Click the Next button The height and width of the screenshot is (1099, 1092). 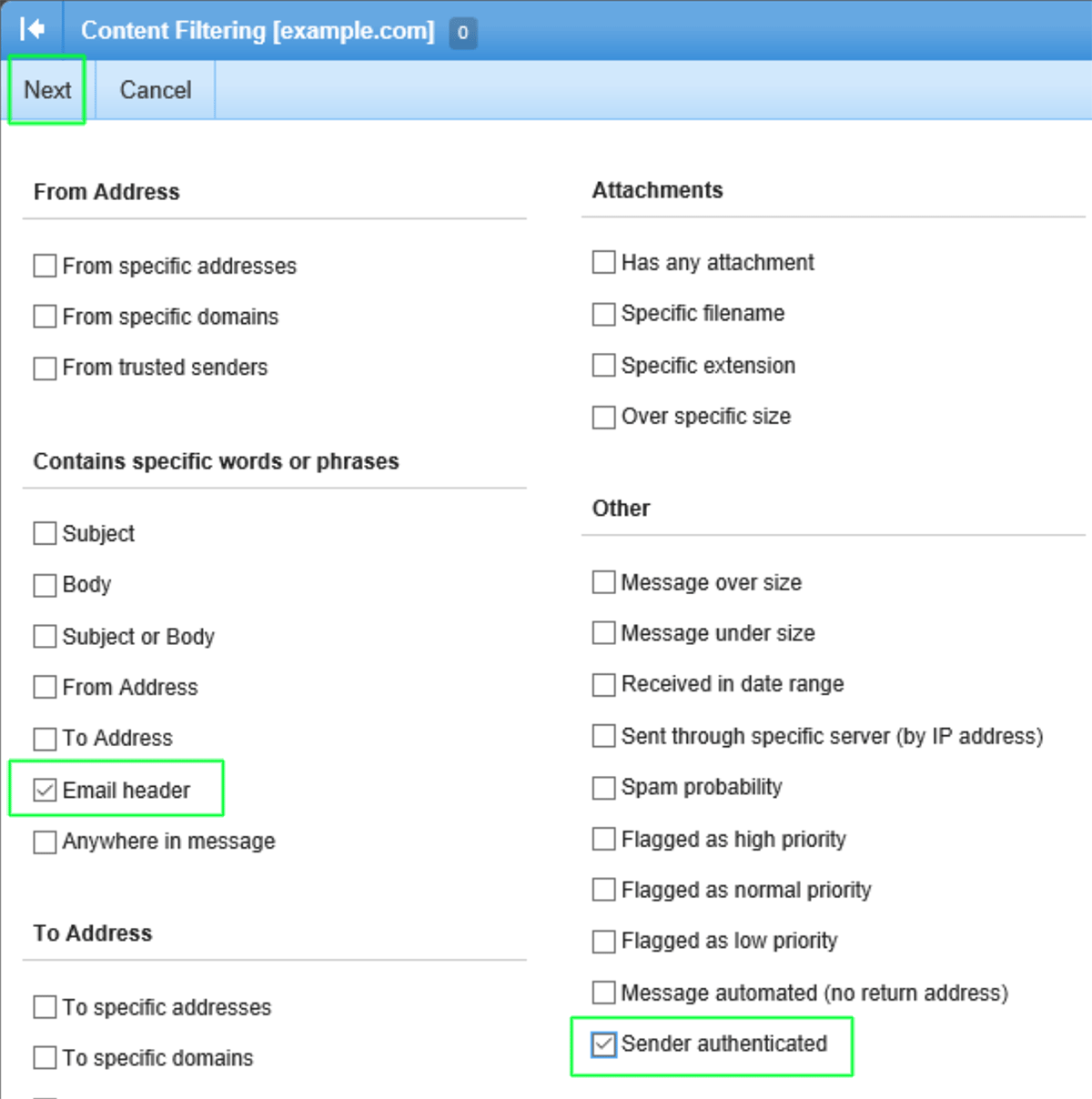(x=47, y=90)
